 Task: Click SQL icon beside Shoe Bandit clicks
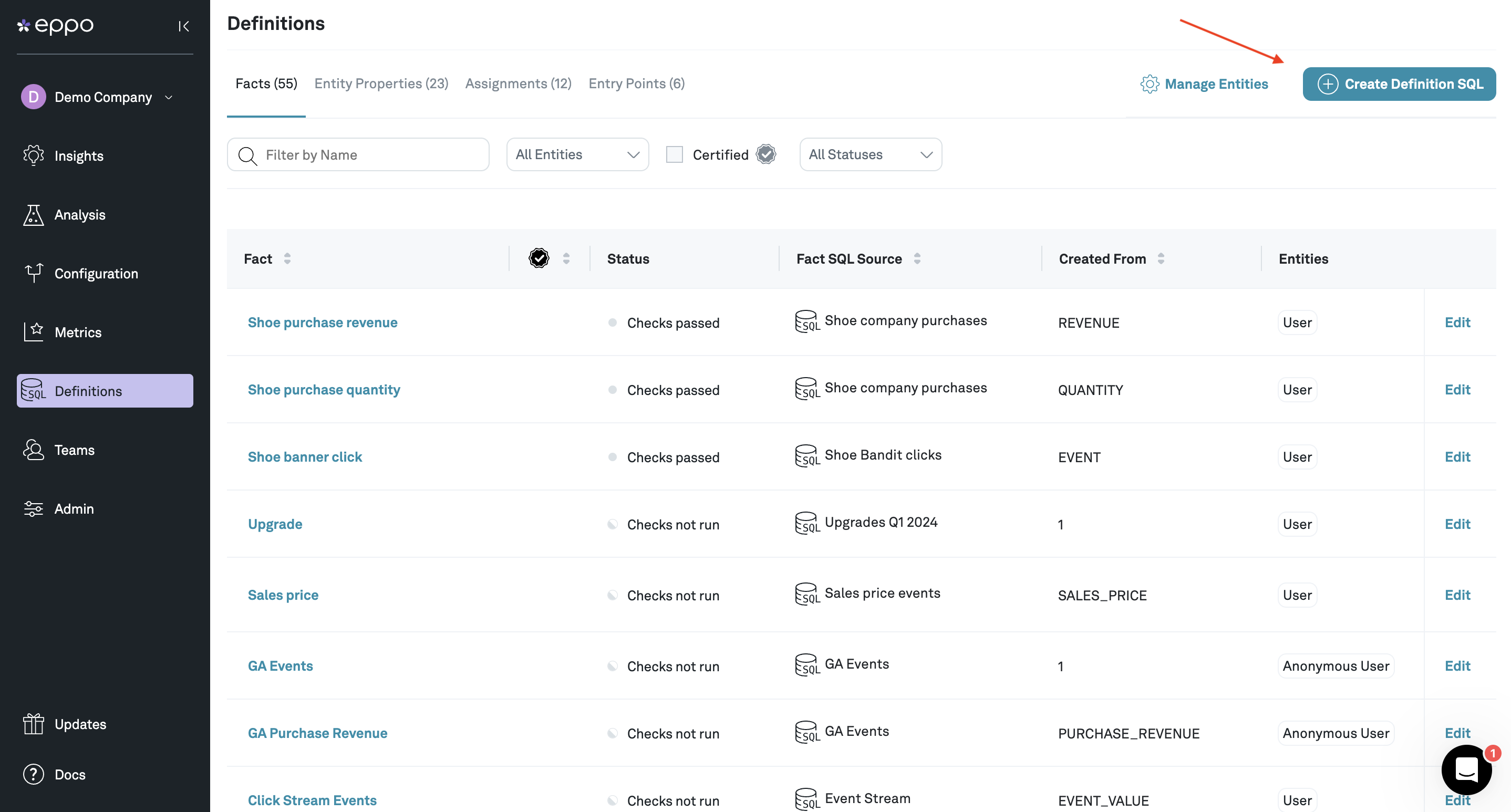pos(807,455)
